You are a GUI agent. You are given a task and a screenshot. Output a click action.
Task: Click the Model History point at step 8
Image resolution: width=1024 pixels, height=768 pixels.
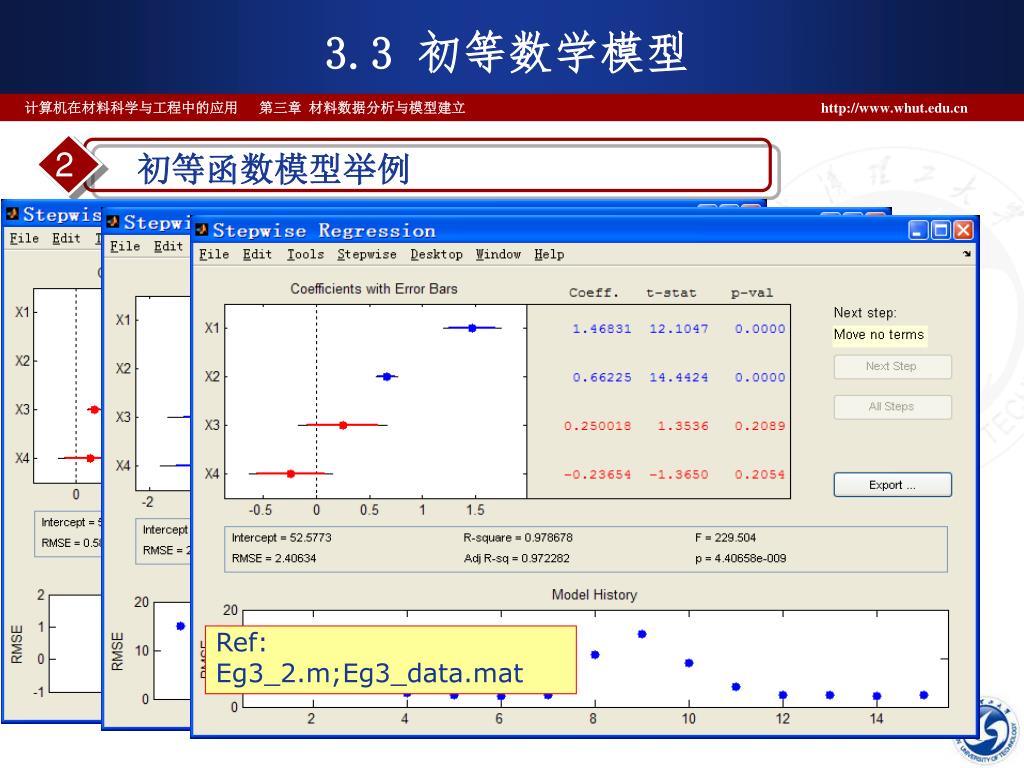click(x=595, y=654)
